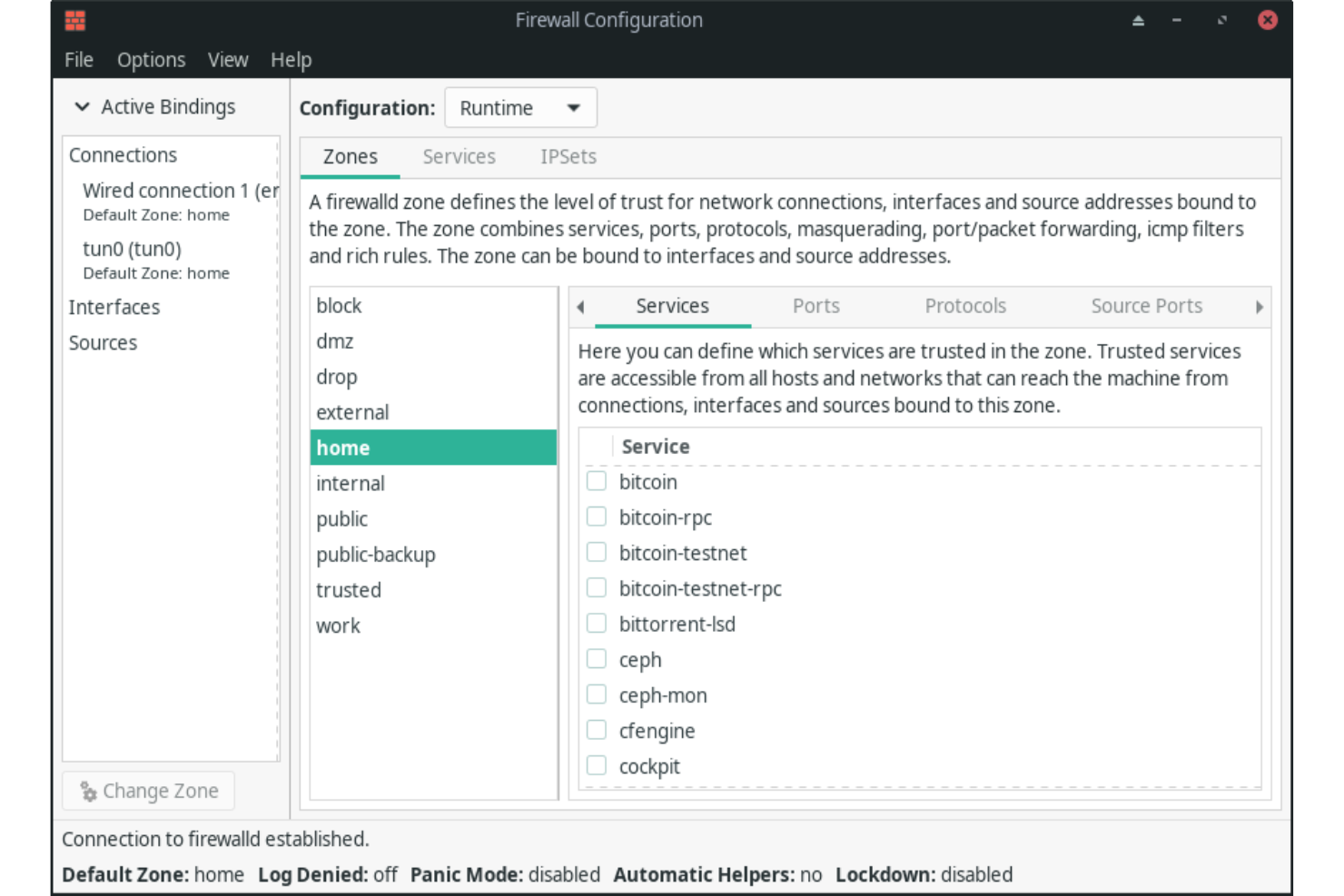This screenshot has width=1344, height=896.
Task: Enable the bitcoin service checkbox
Action: click(x=597, y=481)
